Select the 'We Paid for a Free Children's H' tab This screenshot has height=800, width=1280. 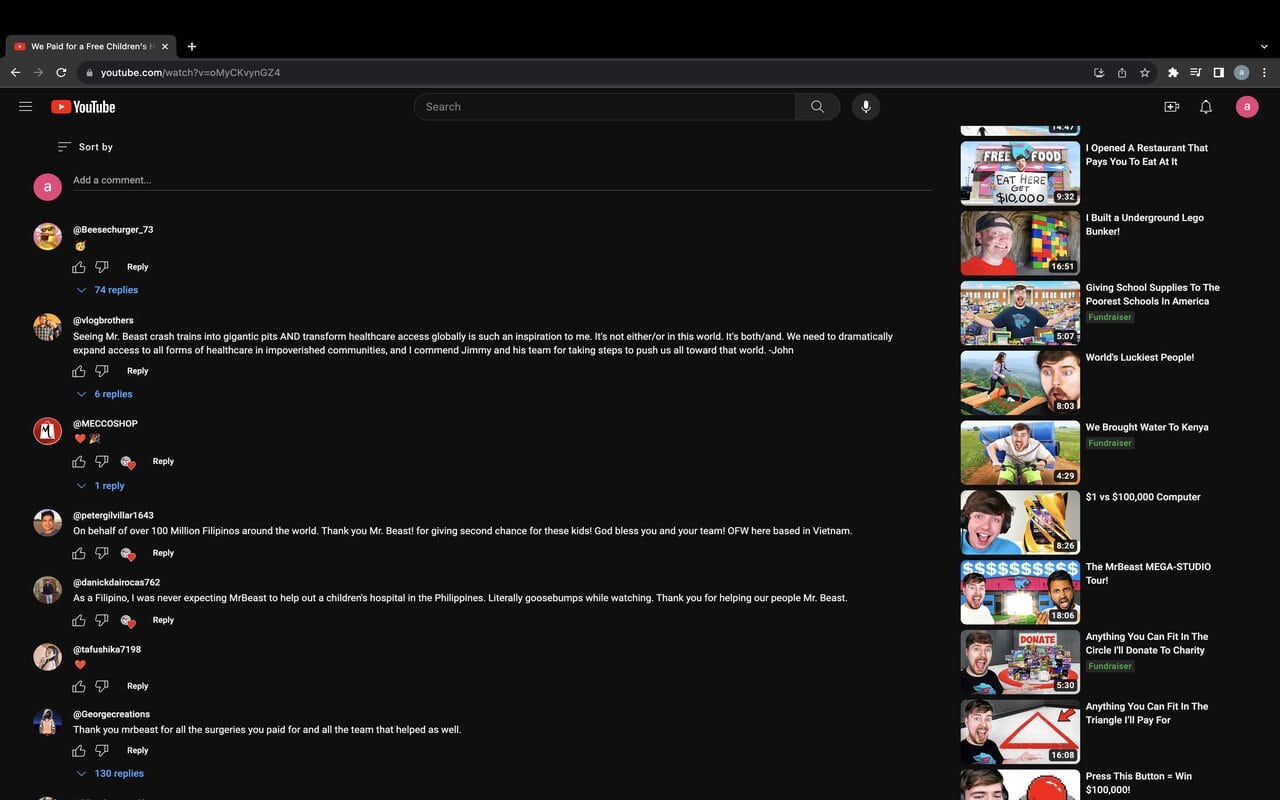tap(88, 46)
